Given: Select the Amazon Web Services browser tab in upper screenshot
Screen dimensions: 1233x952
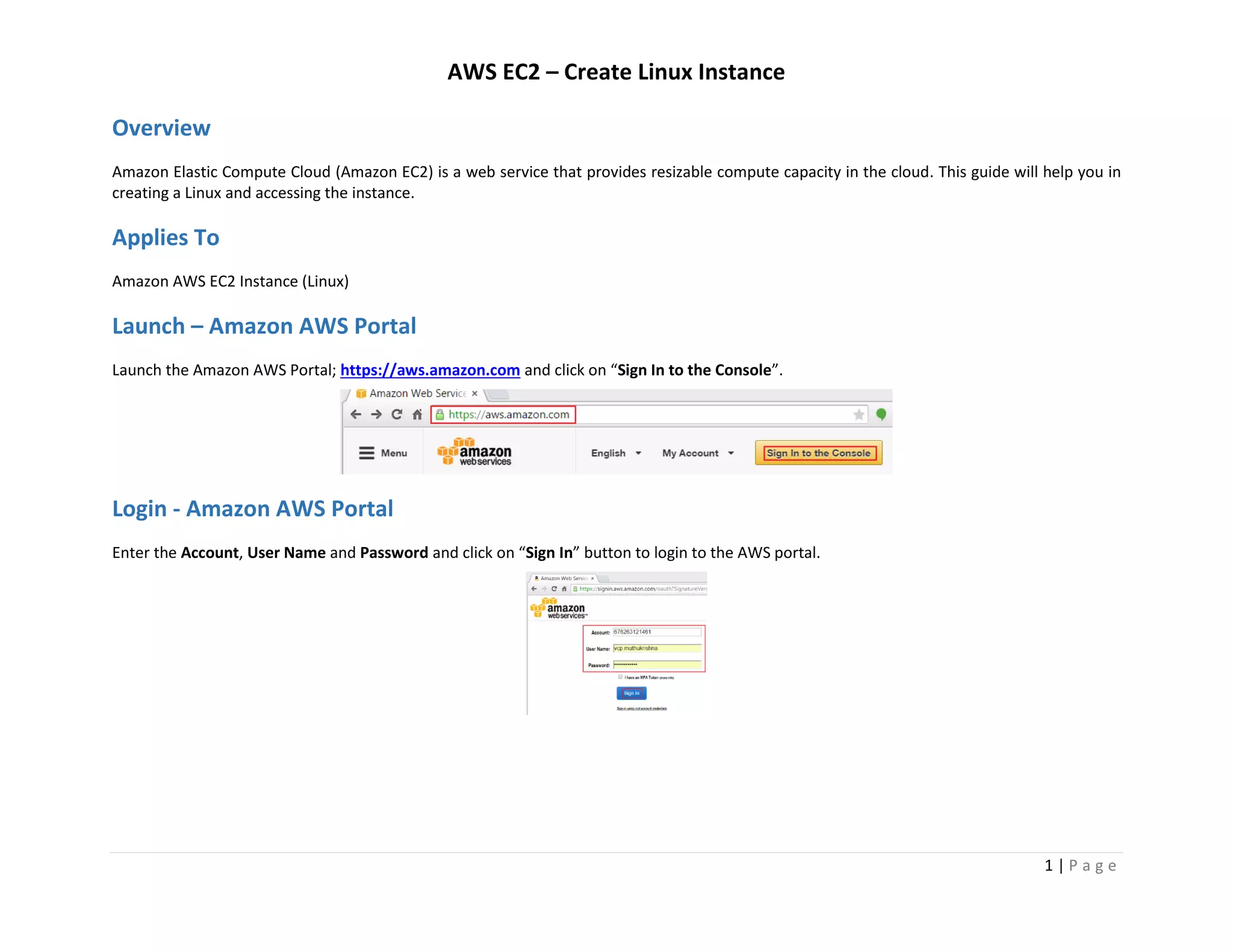Looking at the screenshot, I should tap(415, 394).
